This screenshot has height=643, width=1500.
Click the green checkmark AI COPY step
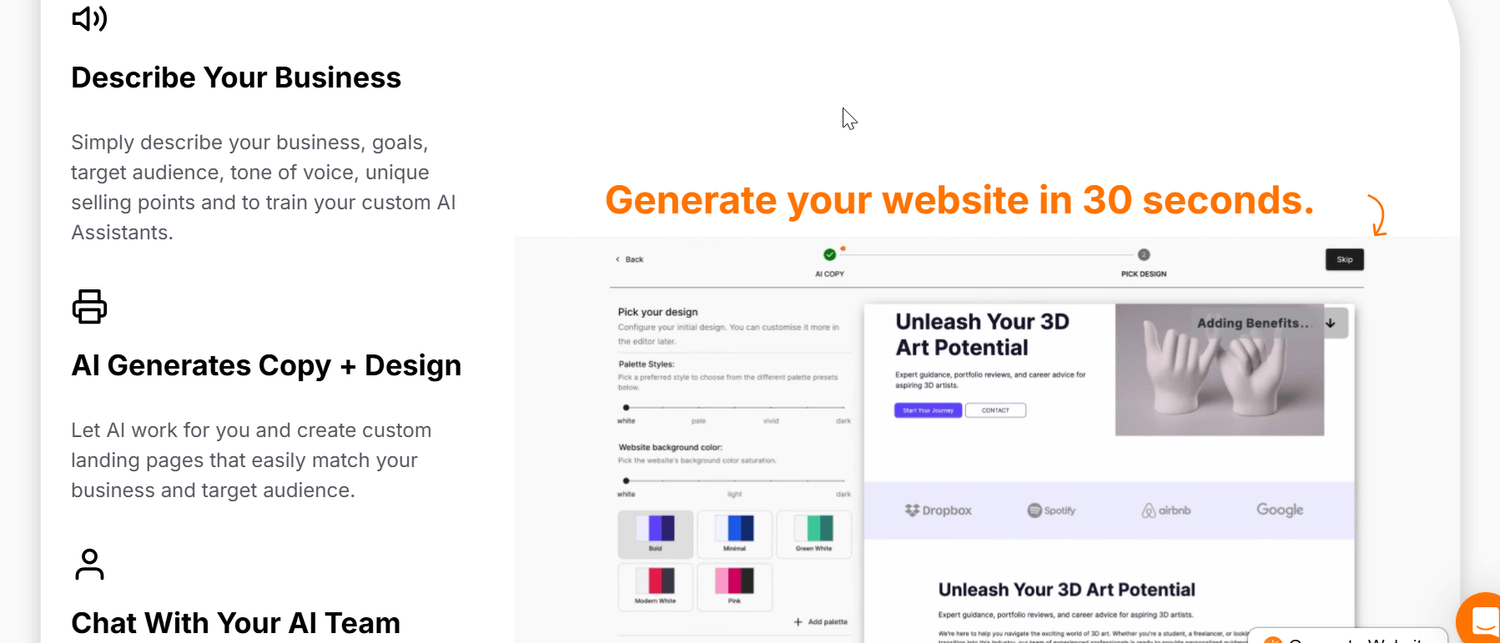click(829, 255)
